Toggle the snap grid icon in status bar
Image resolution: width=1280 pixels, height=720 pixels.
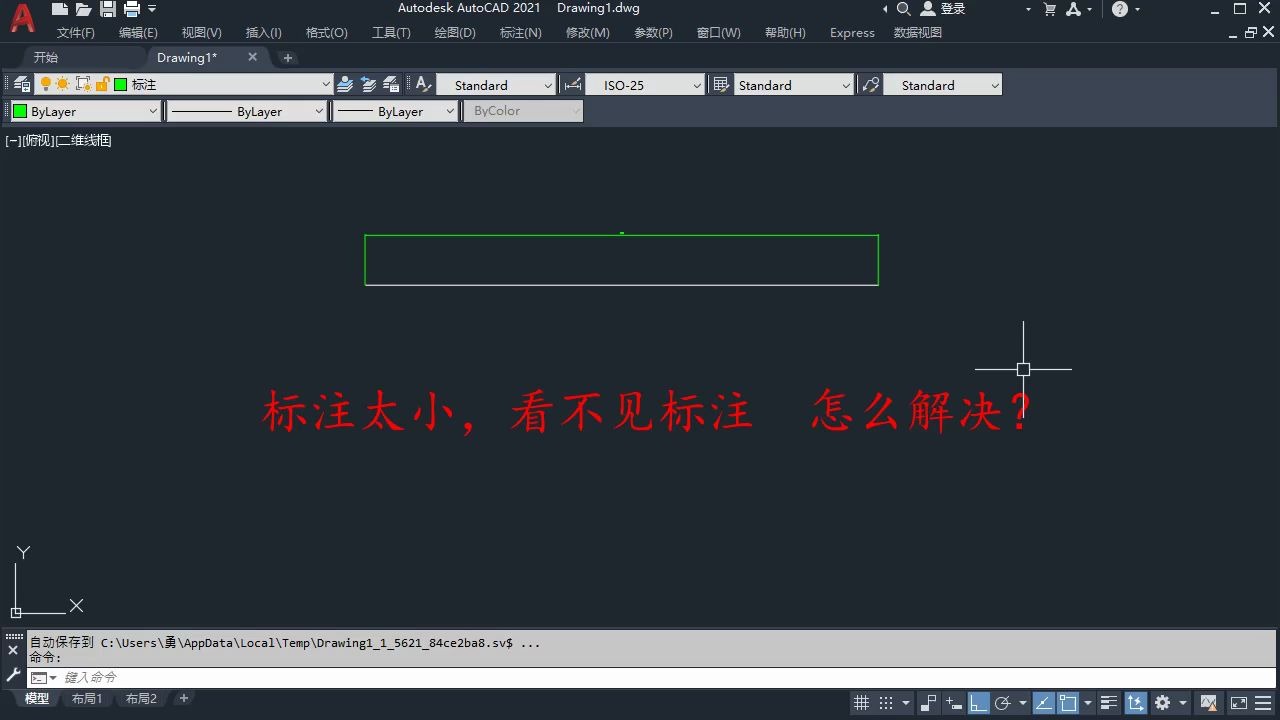point(884,702)
